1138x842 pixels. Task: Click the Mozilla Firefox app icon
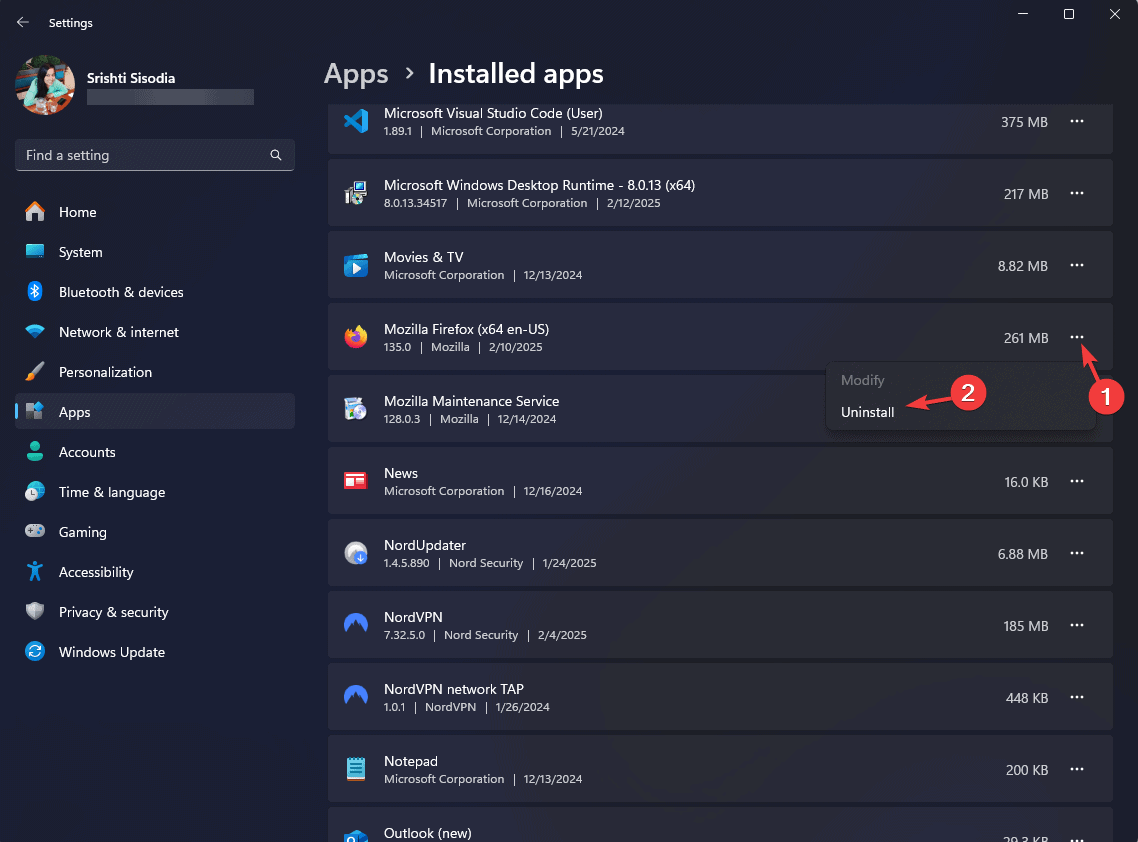pos(356,338)
